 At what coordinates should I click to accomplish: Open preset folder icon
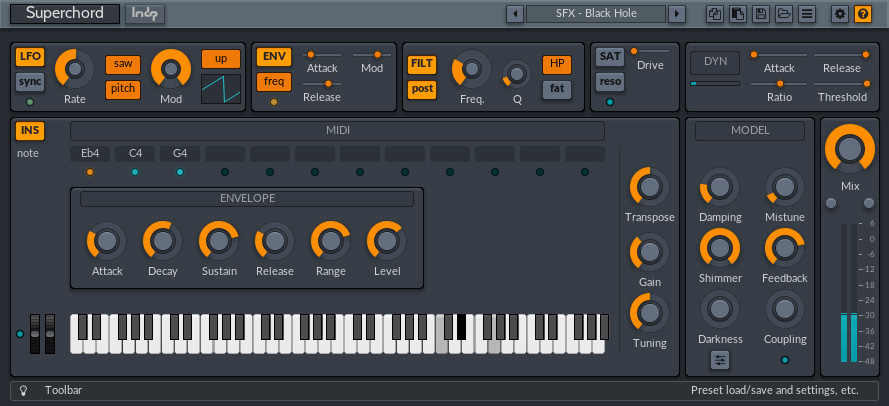tap(784, 14)
